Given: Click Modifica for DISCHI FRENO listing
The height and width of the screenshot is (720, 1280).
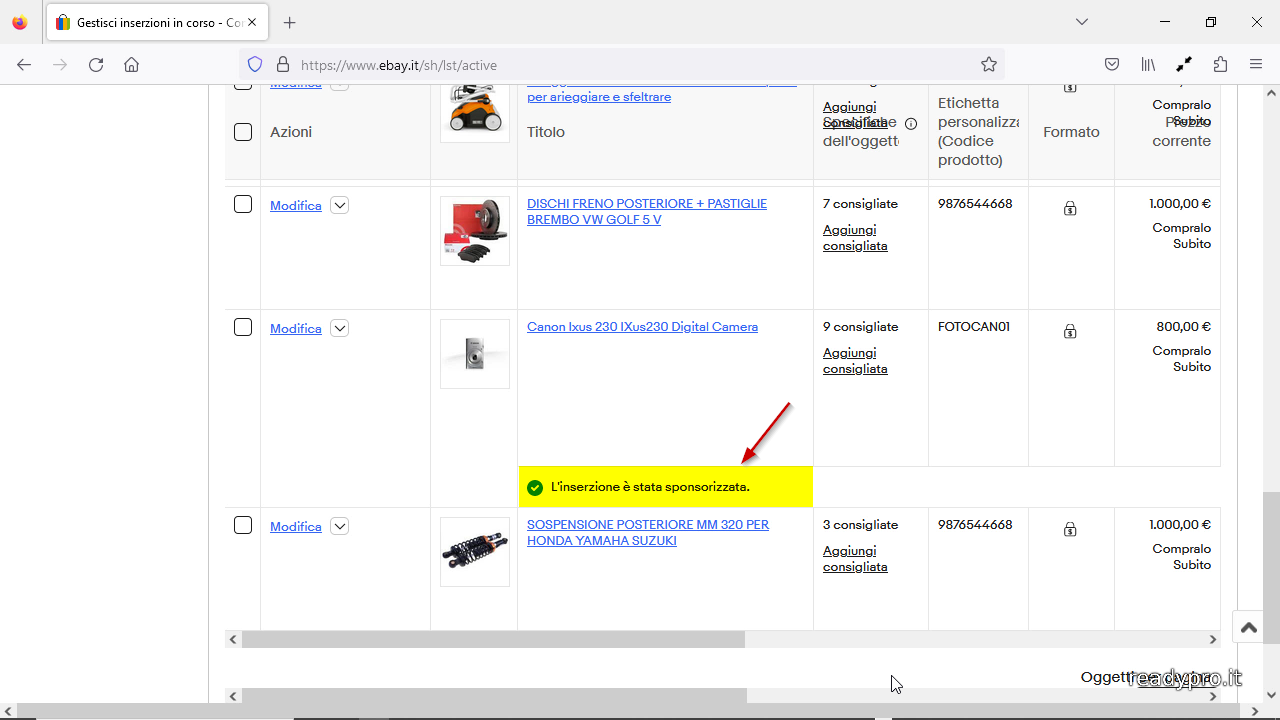Looking at the screenshot, I should click(x=296, y=206).
